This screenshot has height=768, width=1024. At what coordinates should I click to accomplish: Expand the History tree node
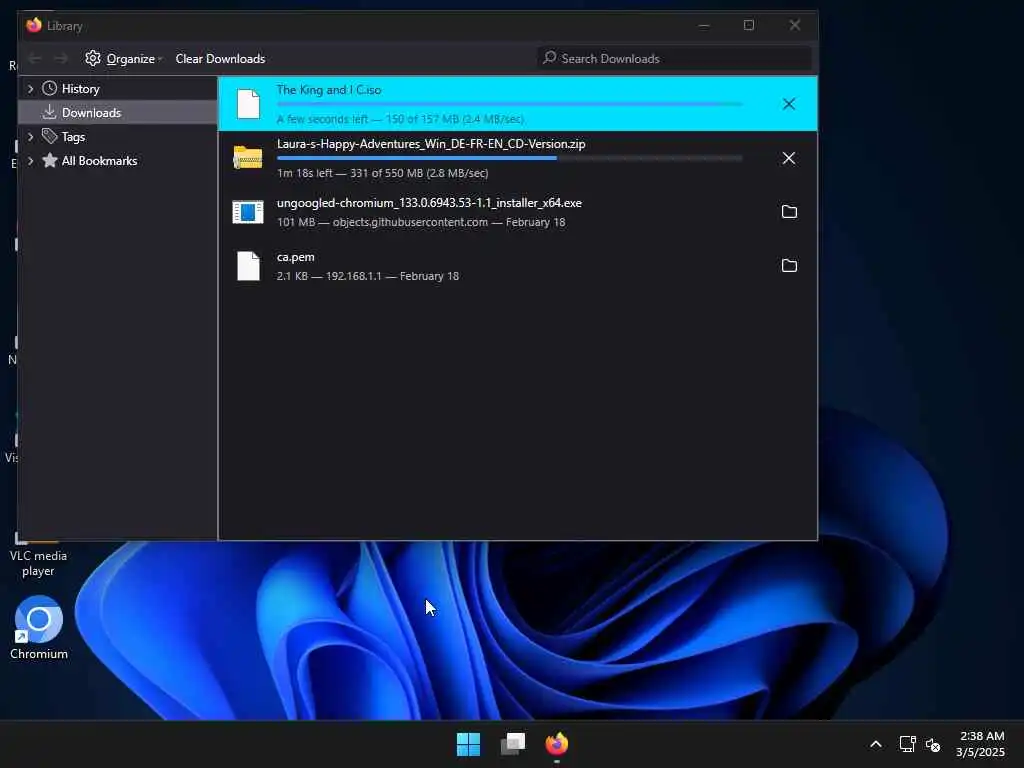pos(30,88)
